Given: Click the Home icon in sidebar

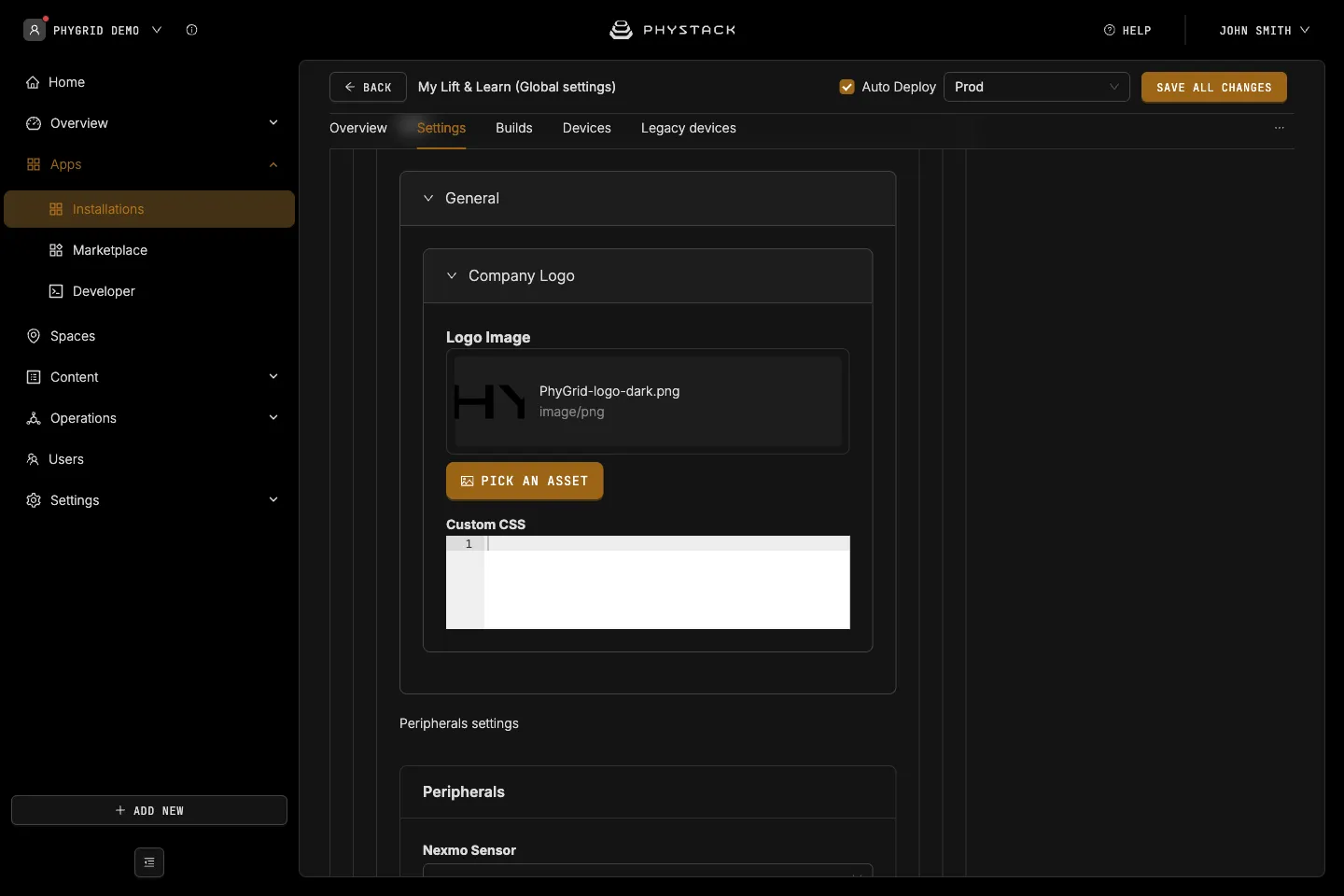Looking at the screenshot, I should point(33,82).
